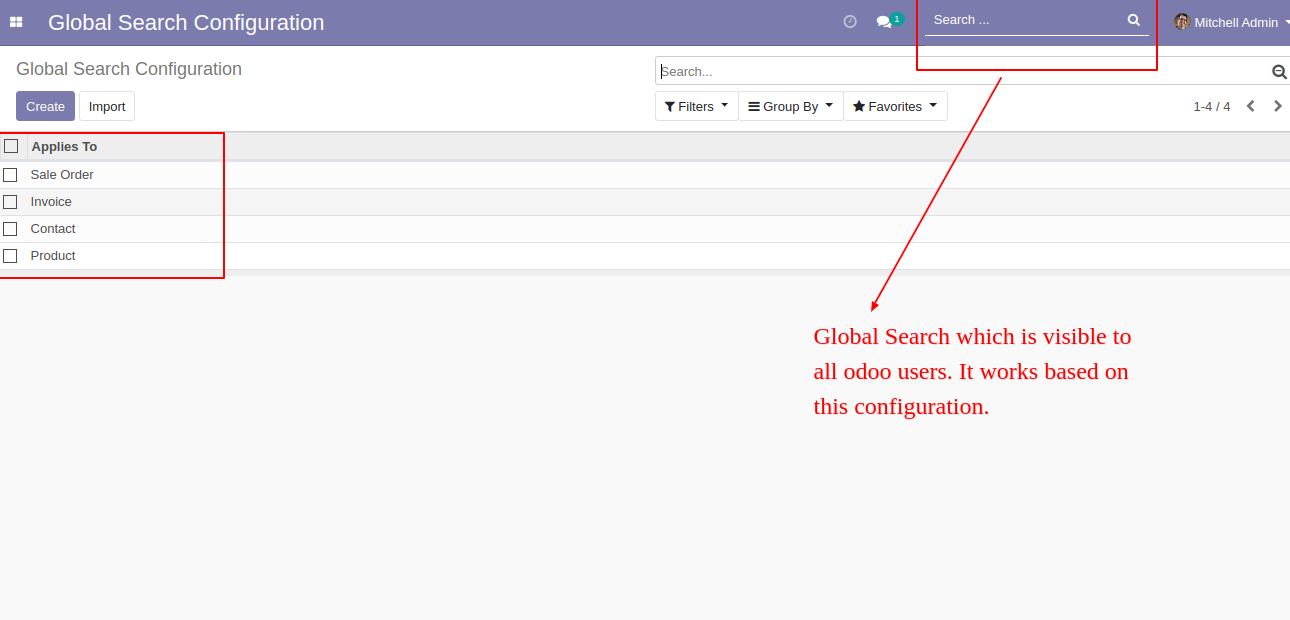Open the Mitchell Admin user menu
This screenshot has width=1290, height=620.
coord(1236,22)
